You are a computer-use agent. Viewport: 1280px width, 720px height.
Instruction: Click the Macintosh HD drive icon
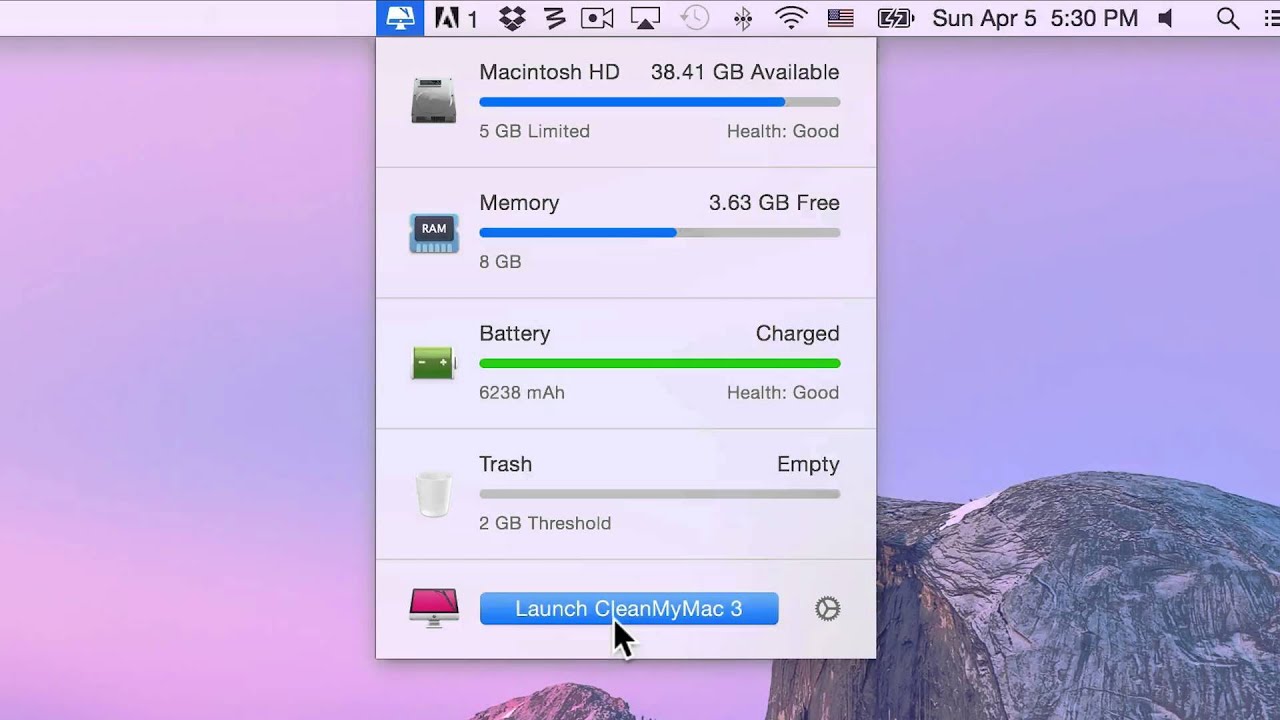point(434,101)
